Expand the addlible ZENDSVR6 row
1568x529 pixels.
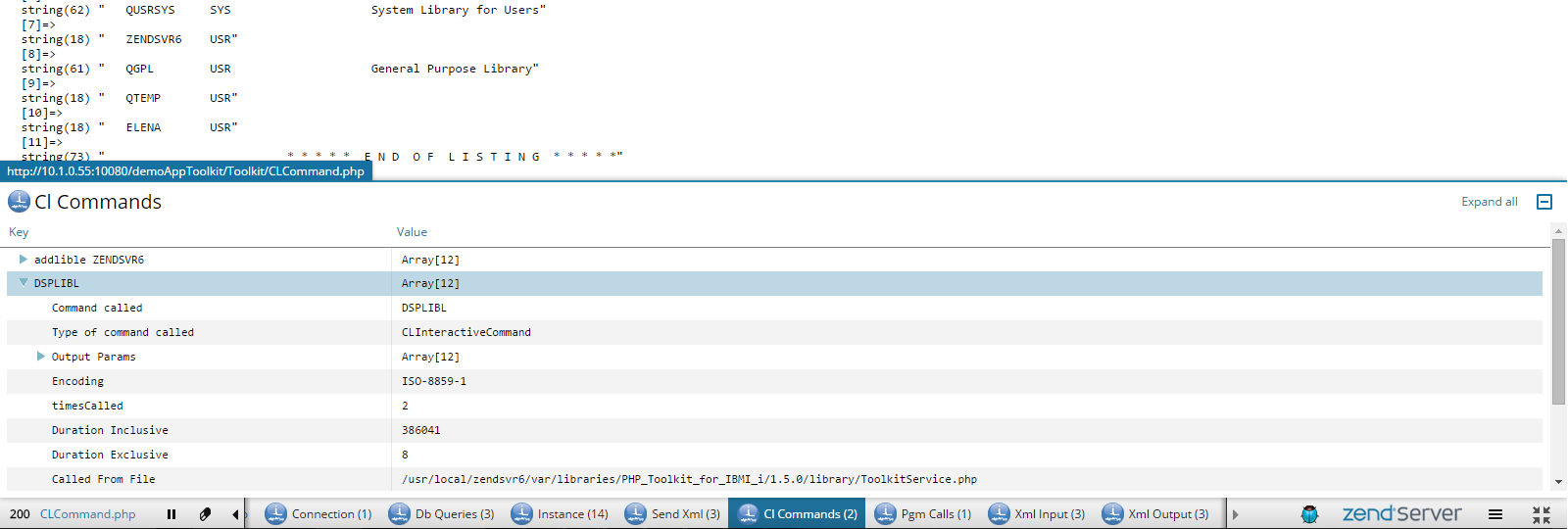coord(24,260)
